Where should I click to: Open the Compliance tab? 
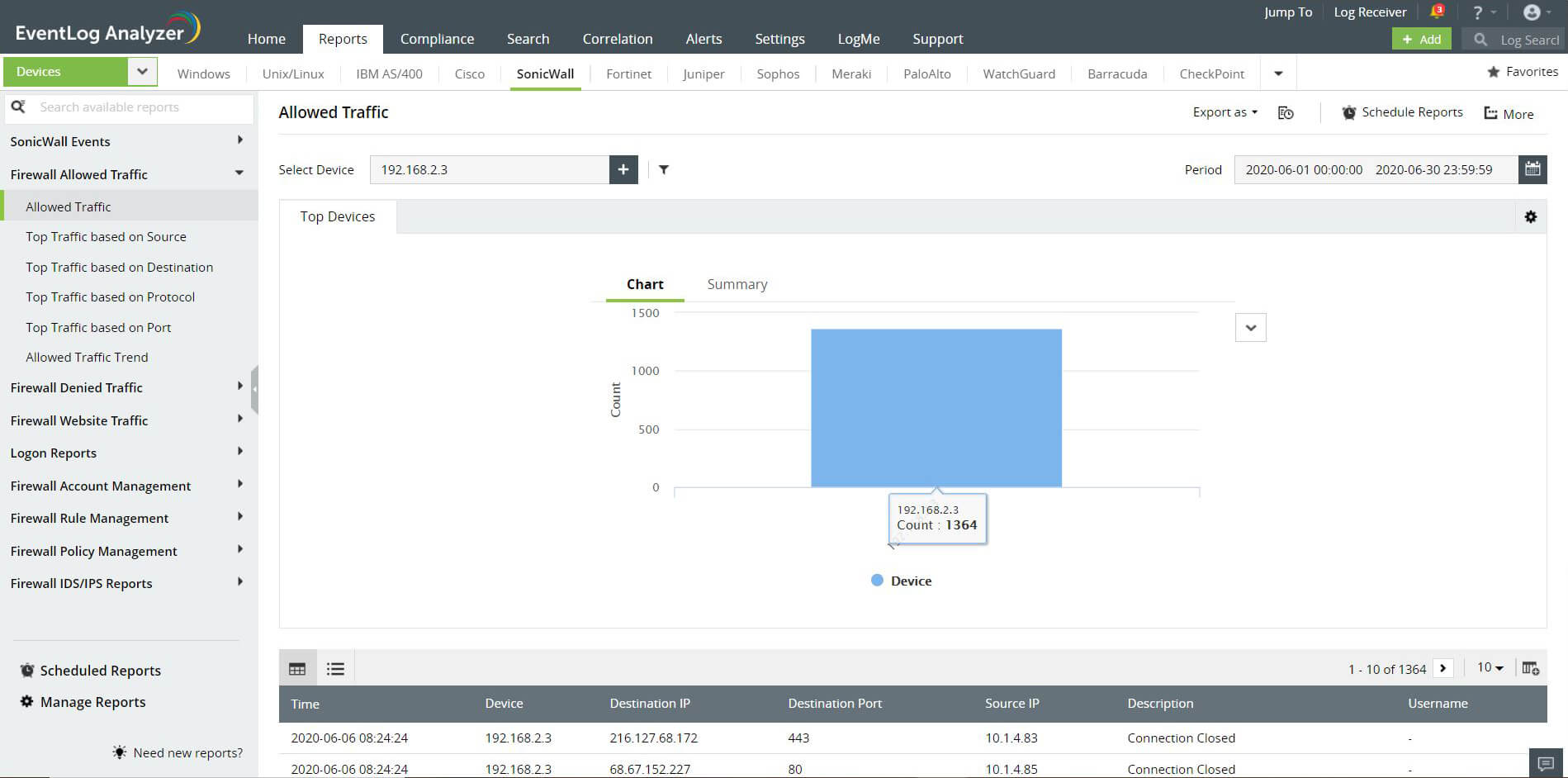(437, 39)
